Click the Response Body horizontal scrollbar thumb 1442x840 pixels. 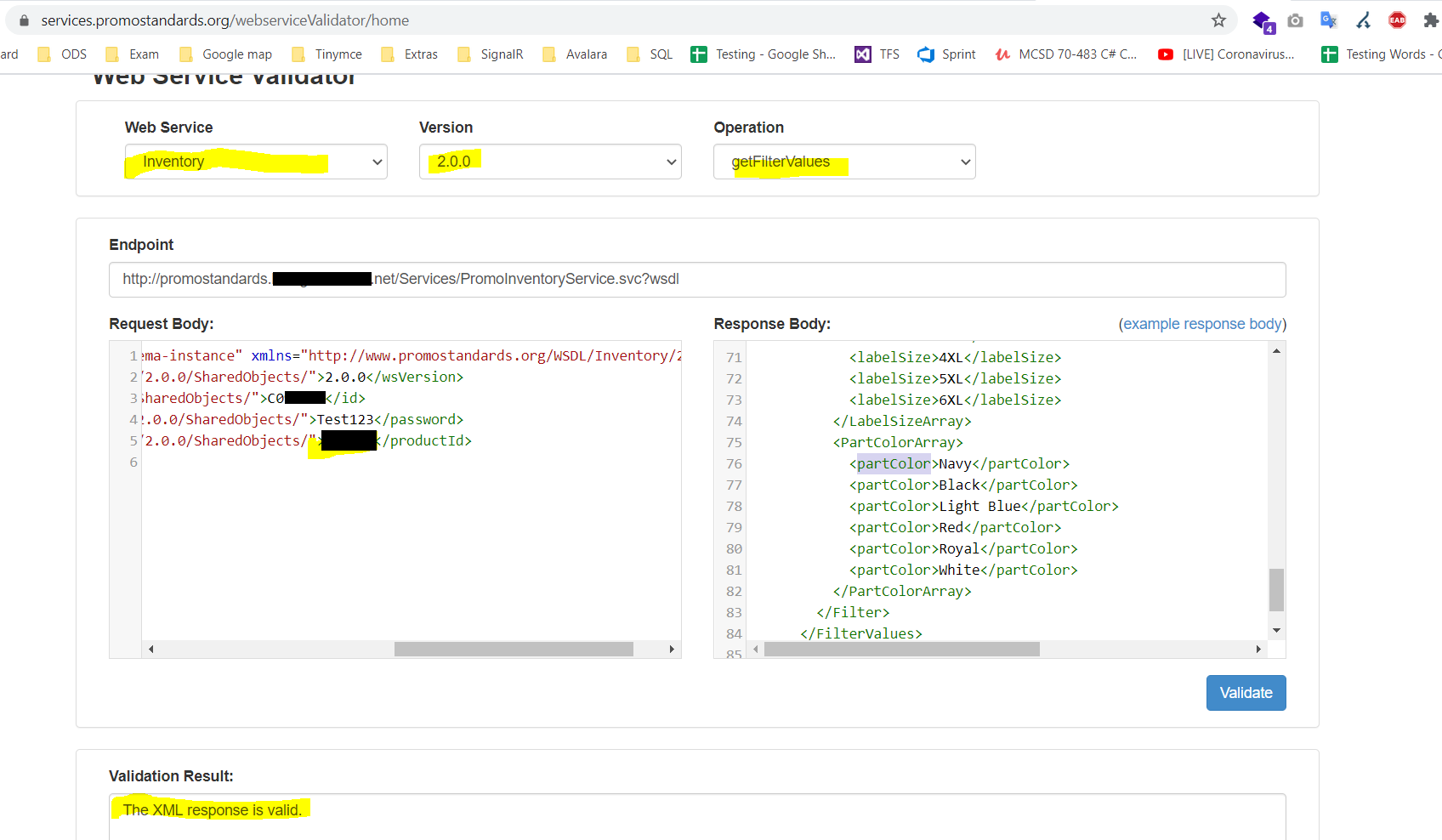(x=902, y=650)
